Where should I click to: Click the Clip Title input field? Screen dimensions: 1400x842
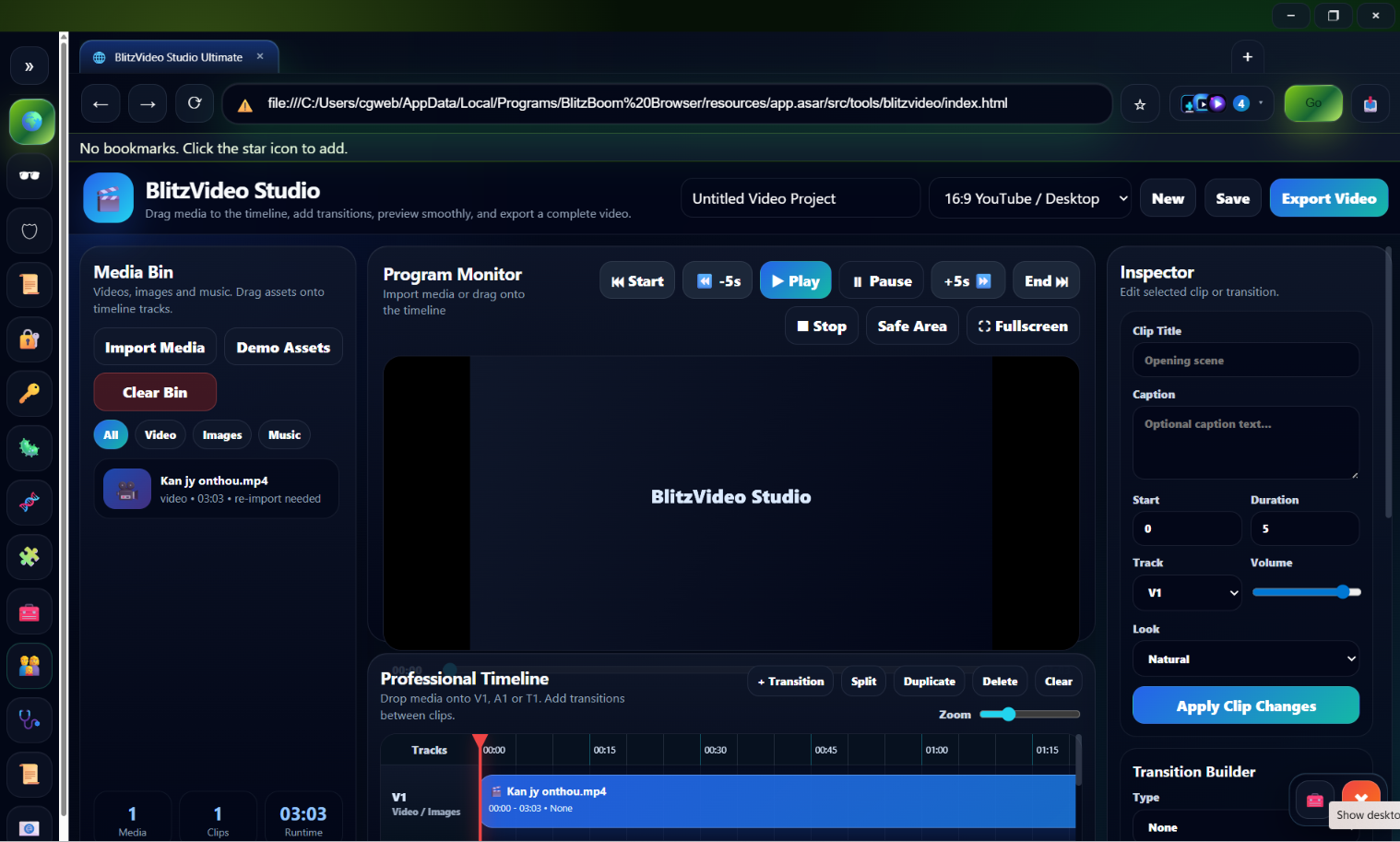[x=1245, y=360]
